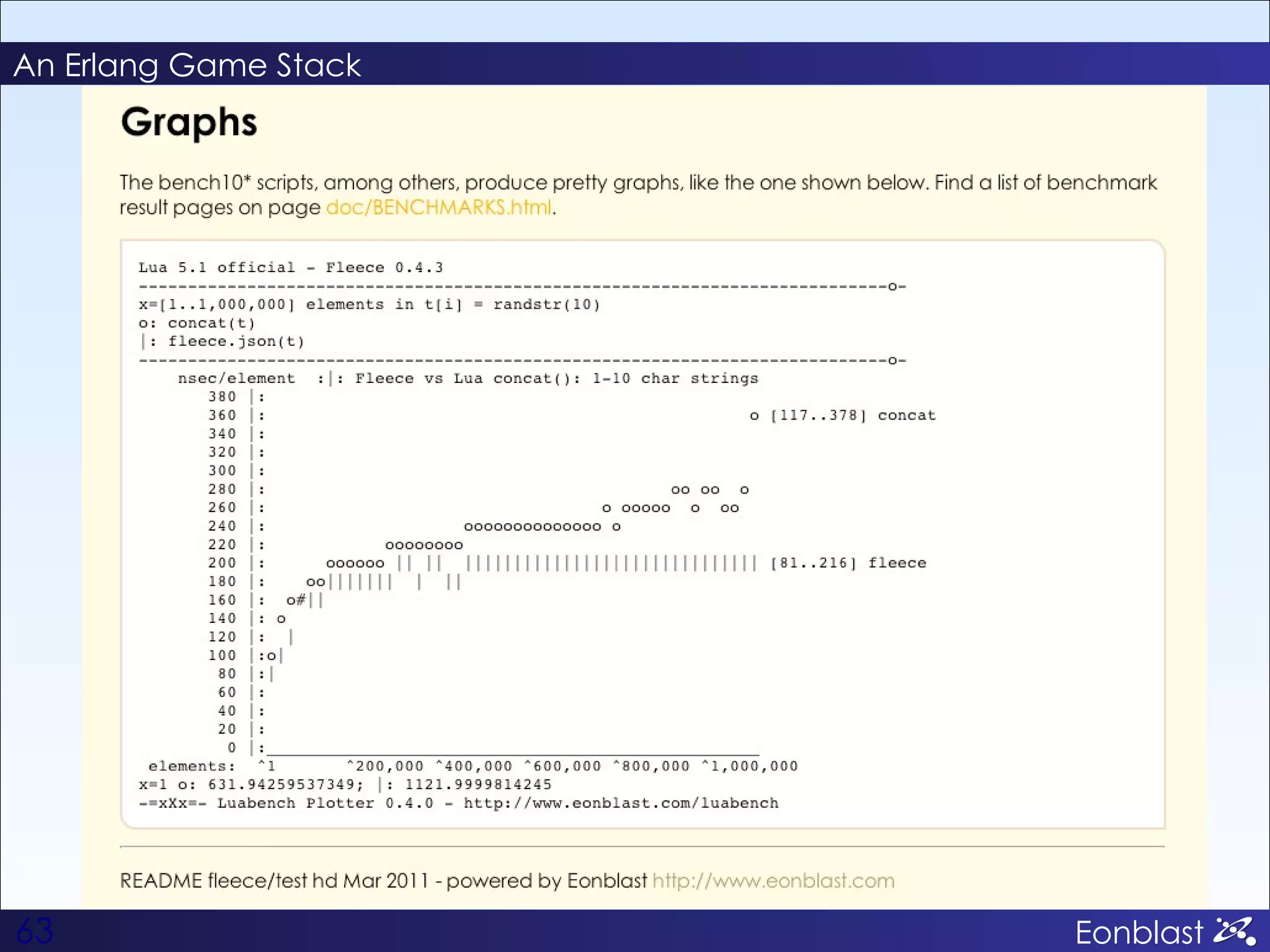Click the 'x=1 o: 631.94259537349' line
This screenshot has width=1270, height=952.
(x=345, y=785)
